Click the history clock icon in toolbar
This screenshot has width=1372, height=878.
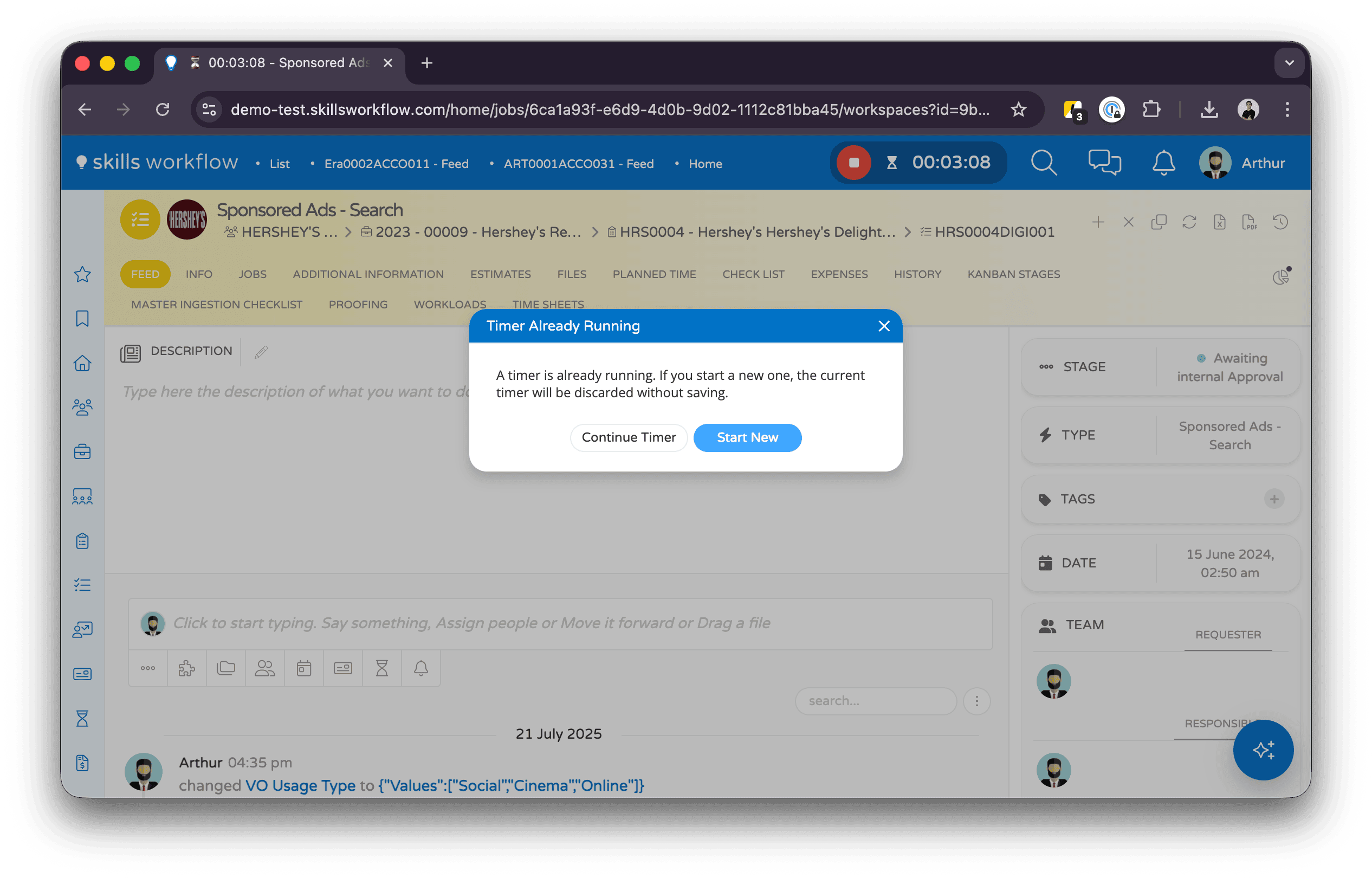1280,222
